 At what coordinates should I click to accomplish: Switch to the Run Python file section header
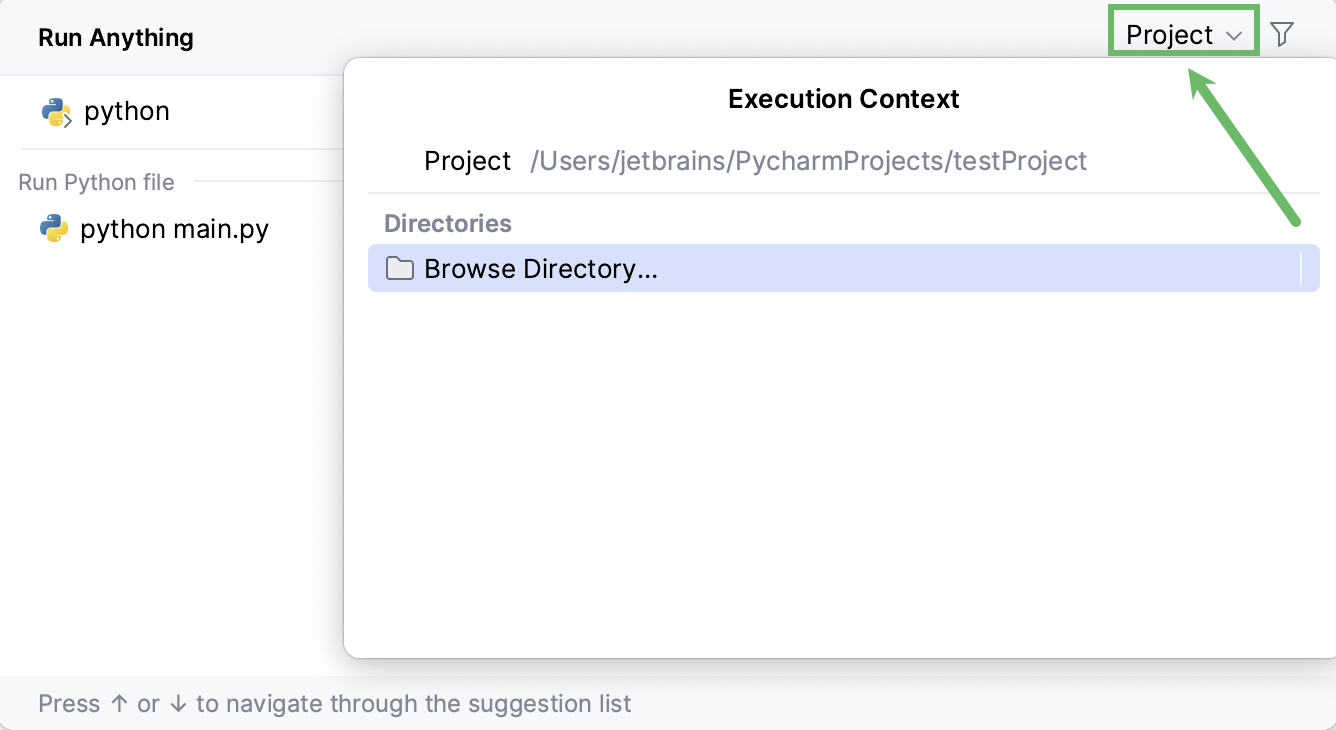96,182
